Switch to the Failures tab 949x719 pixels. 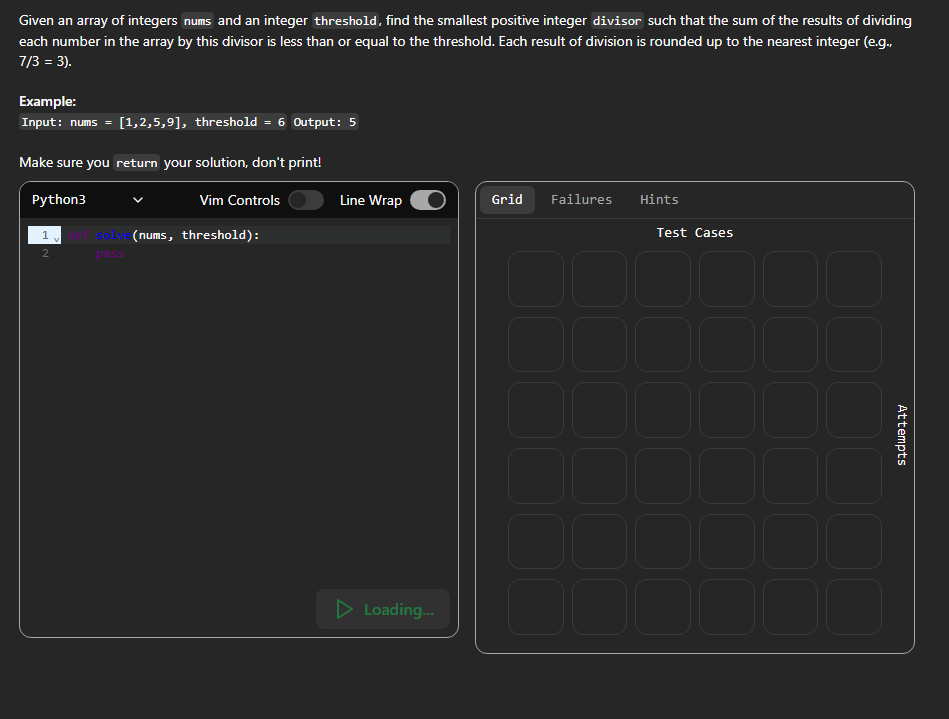coord(581,199)
